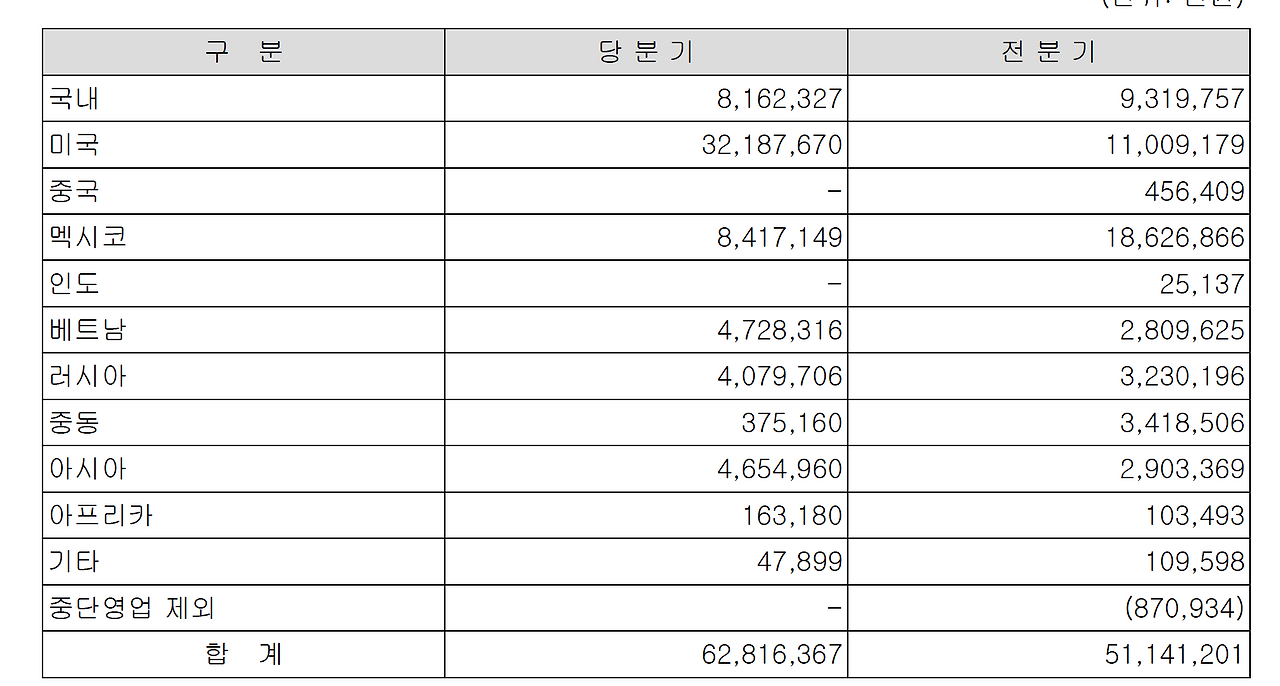
Task: Click the 합 계 total row label
Action: [x=244, y=655]
